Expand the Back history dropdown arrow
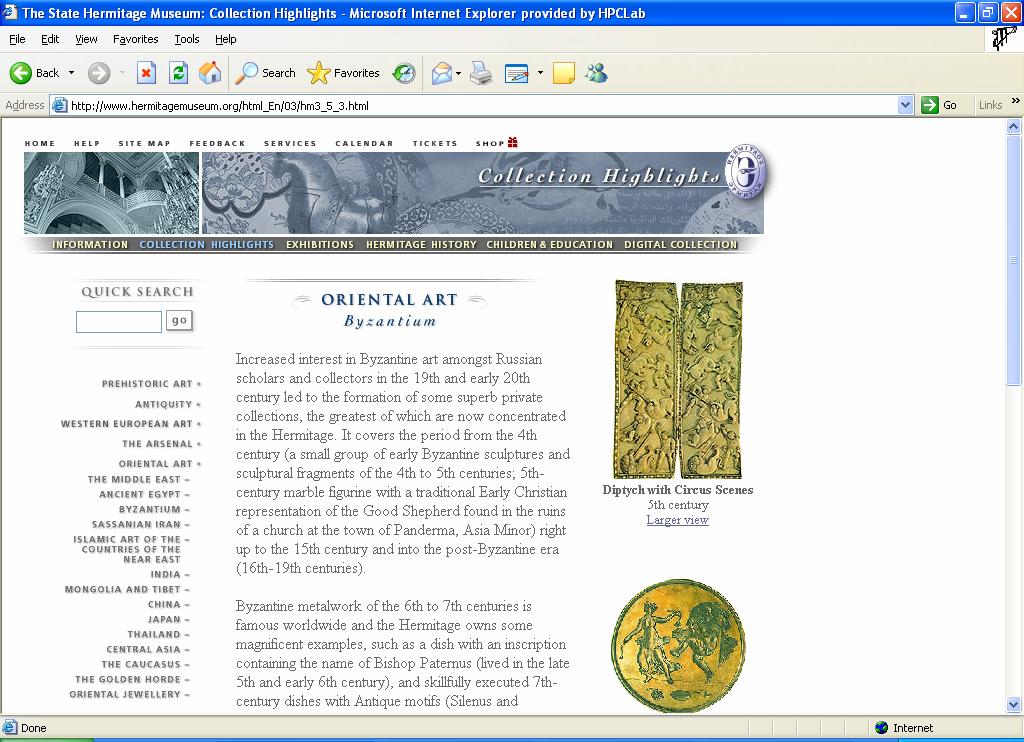 click(71, 73)
